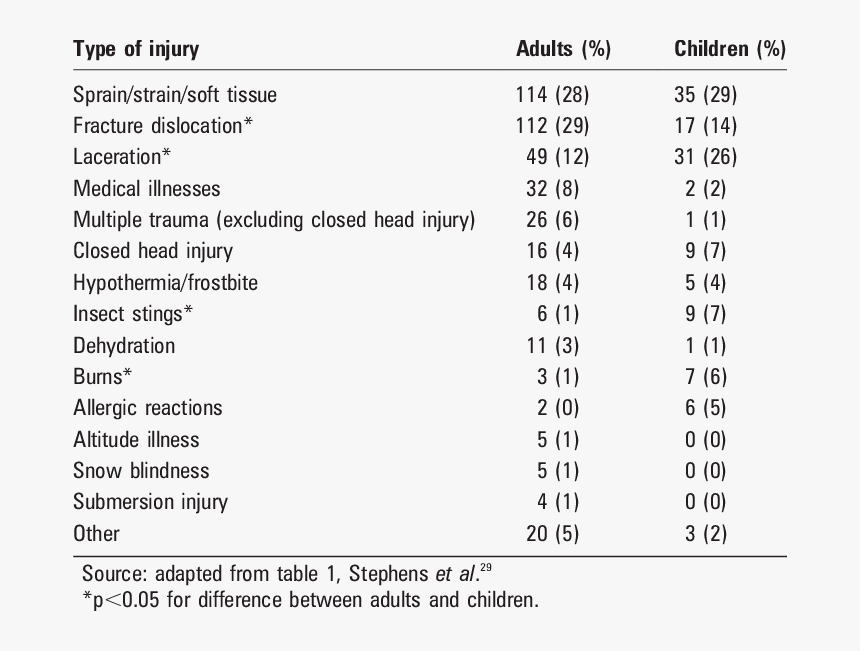The height and width of the screenshot is (651, 860).
Task: Click the 'Allergic reactions' row label
Action: (x=148, y=408)
